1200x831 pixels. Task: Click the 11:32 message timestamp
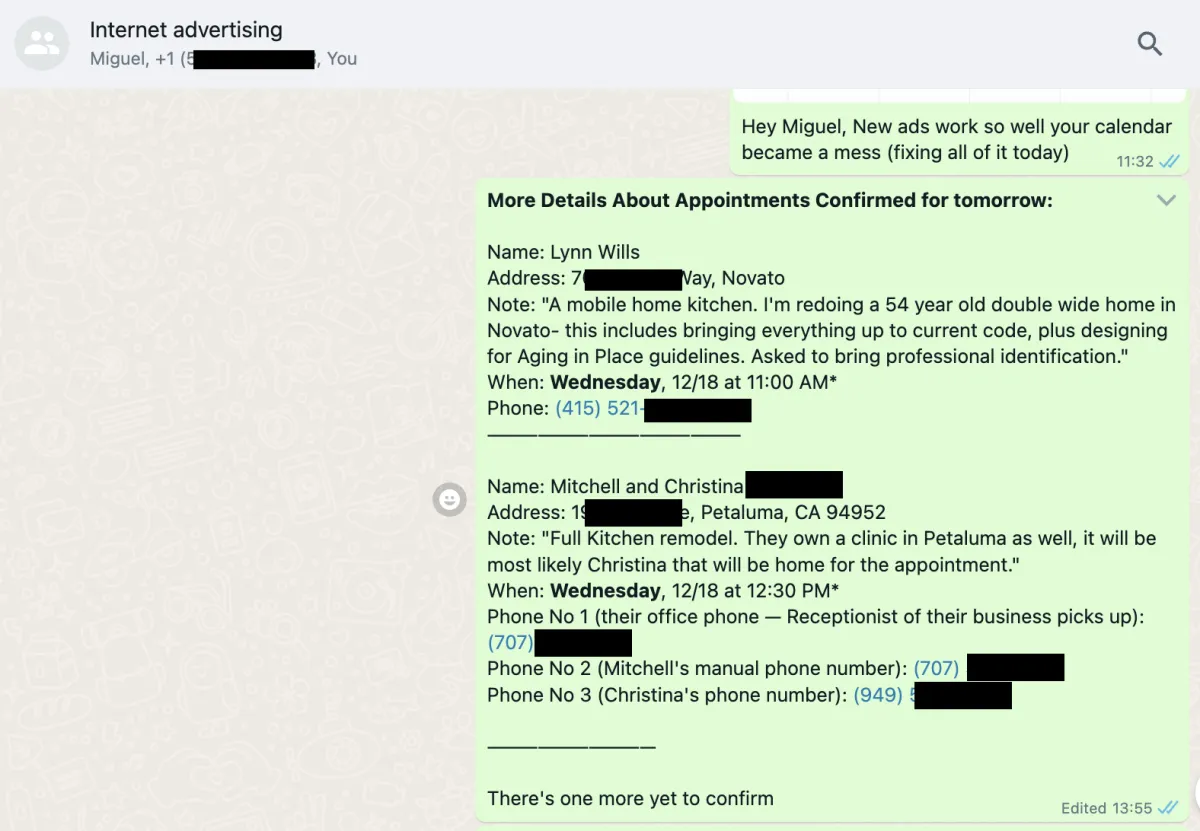[1134, 161]
